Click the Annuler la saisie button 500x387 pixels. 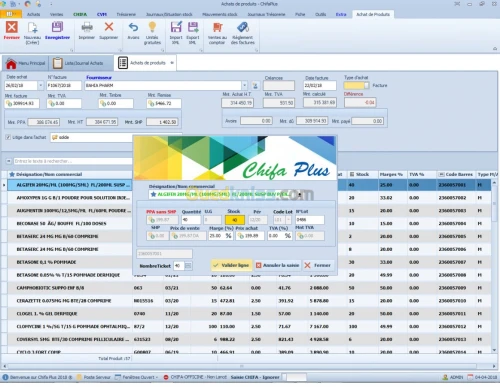coord(277,265)
